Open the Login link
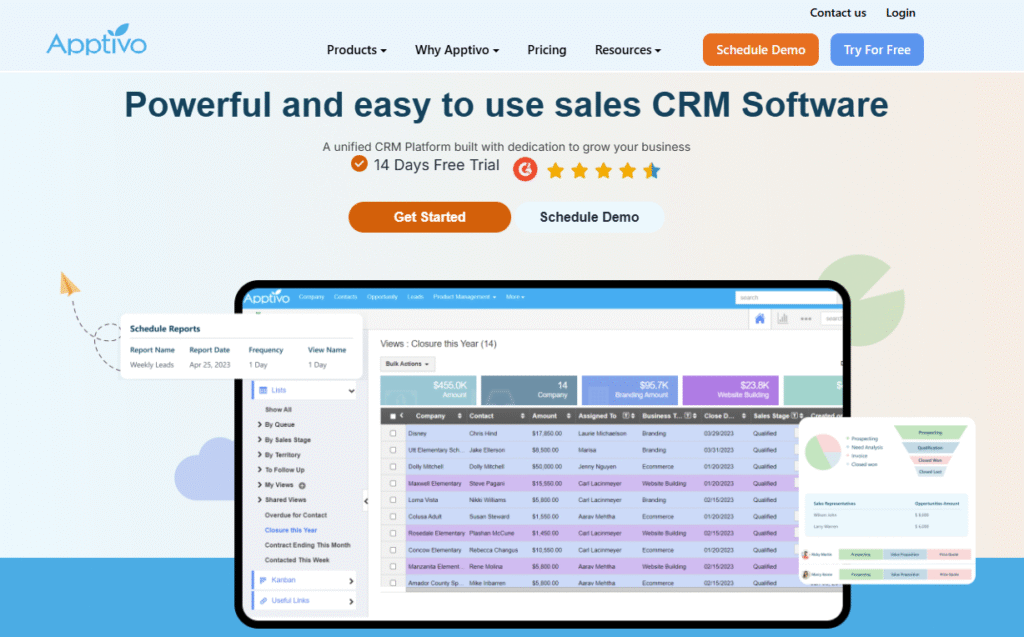The image size is (1024, 637). pyautogui.click(x=901, y=12)
